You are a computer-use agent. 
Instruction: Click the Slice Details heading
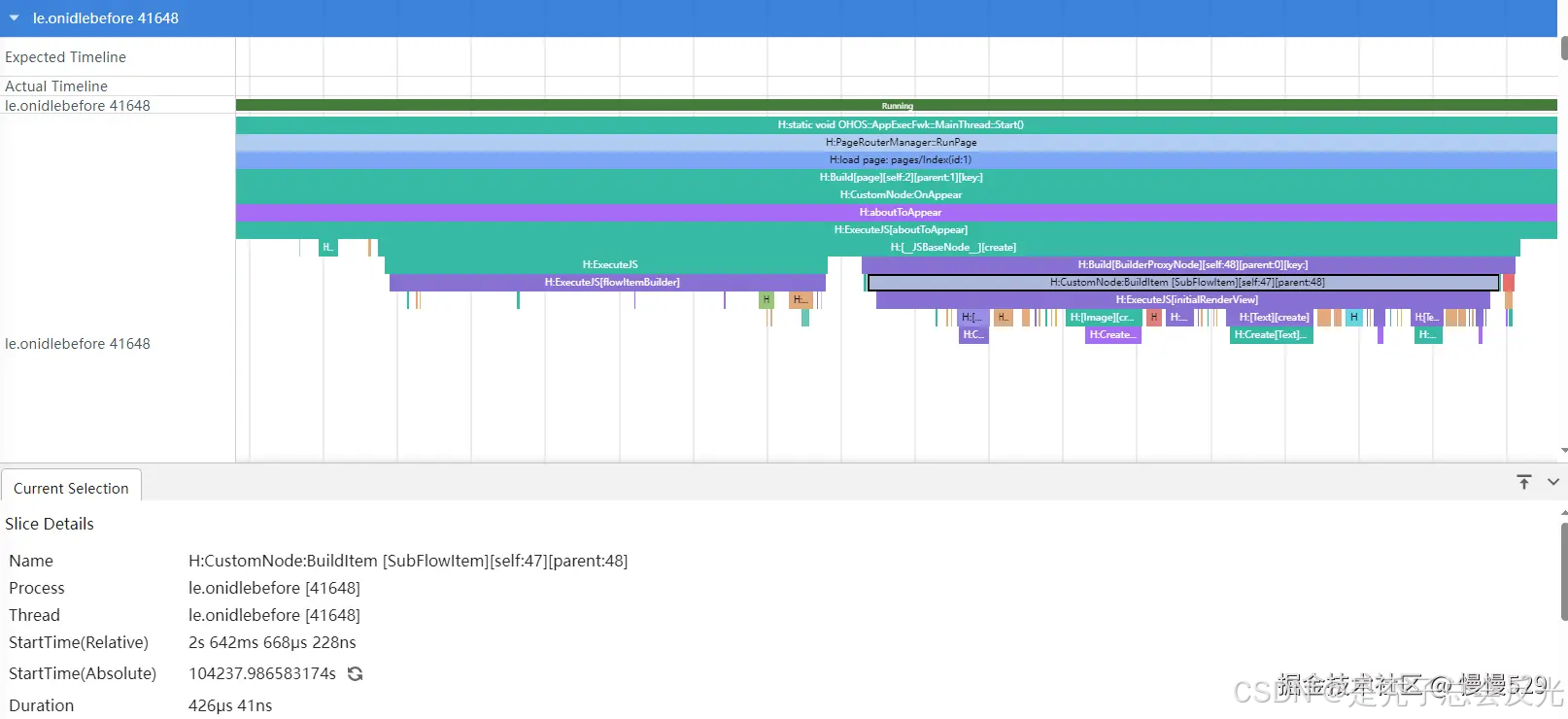[x=50, y=524]
